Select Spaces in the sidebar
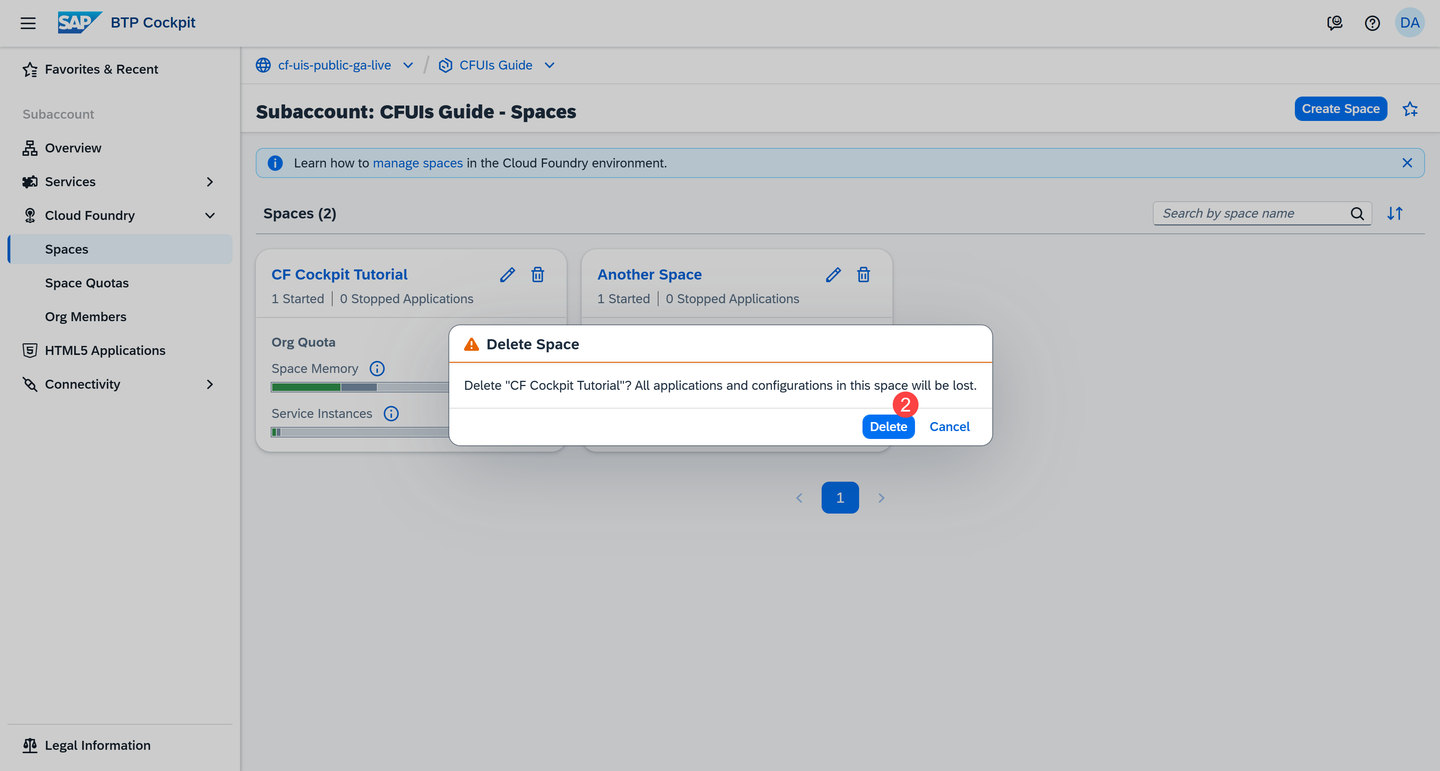This screenshot has width=1440, height=771. [120, 250]
